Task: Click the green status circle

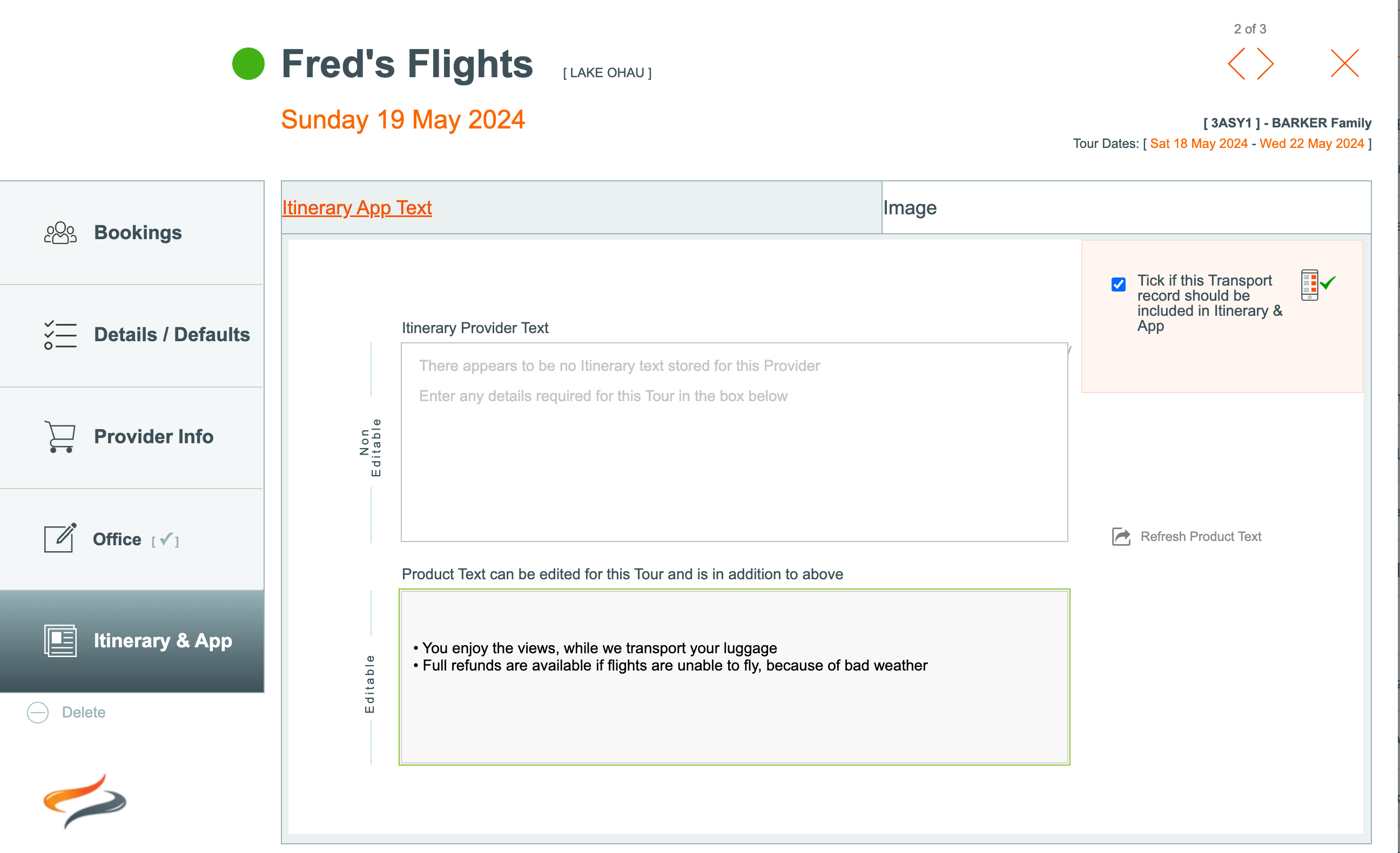Action: tap(248, 64)
